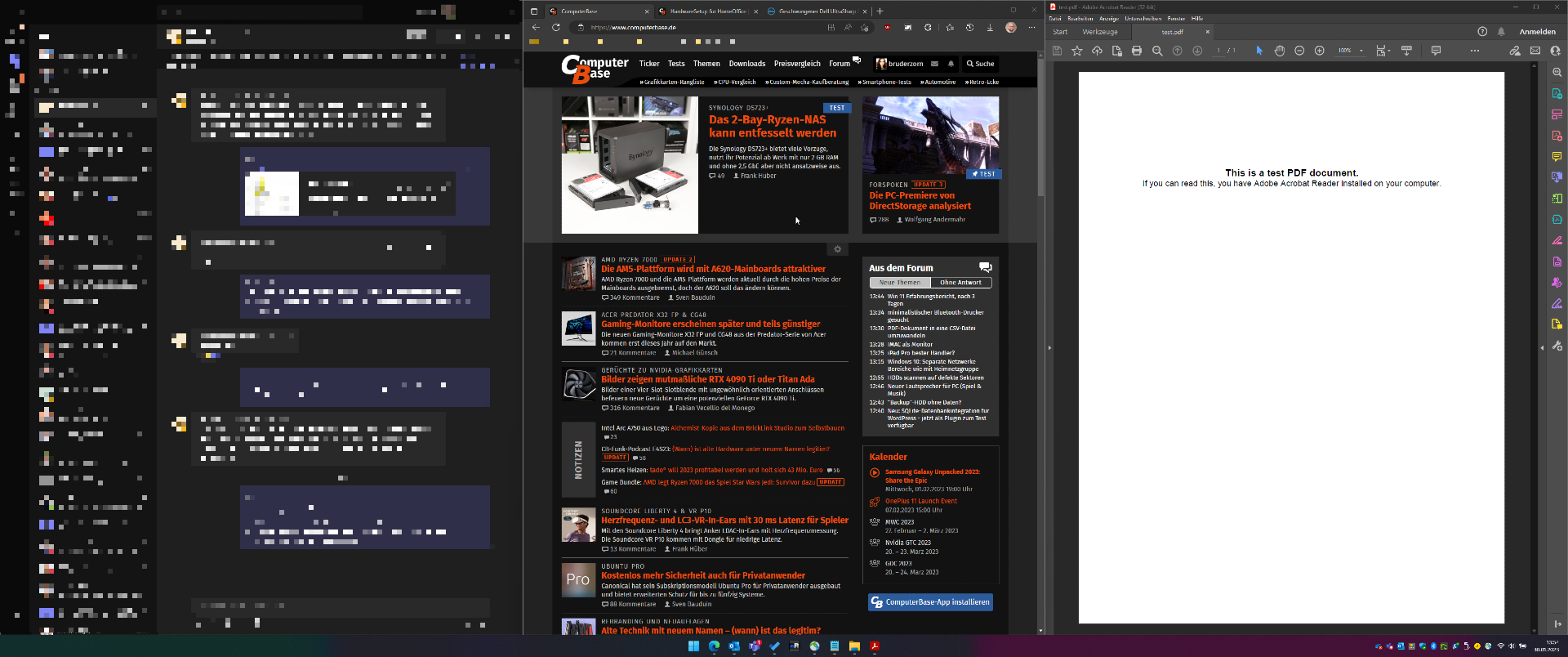The image size is (1568, 657).
Task: Click the Acrobat scrolling mode icon
Action: click(1406, 51)
